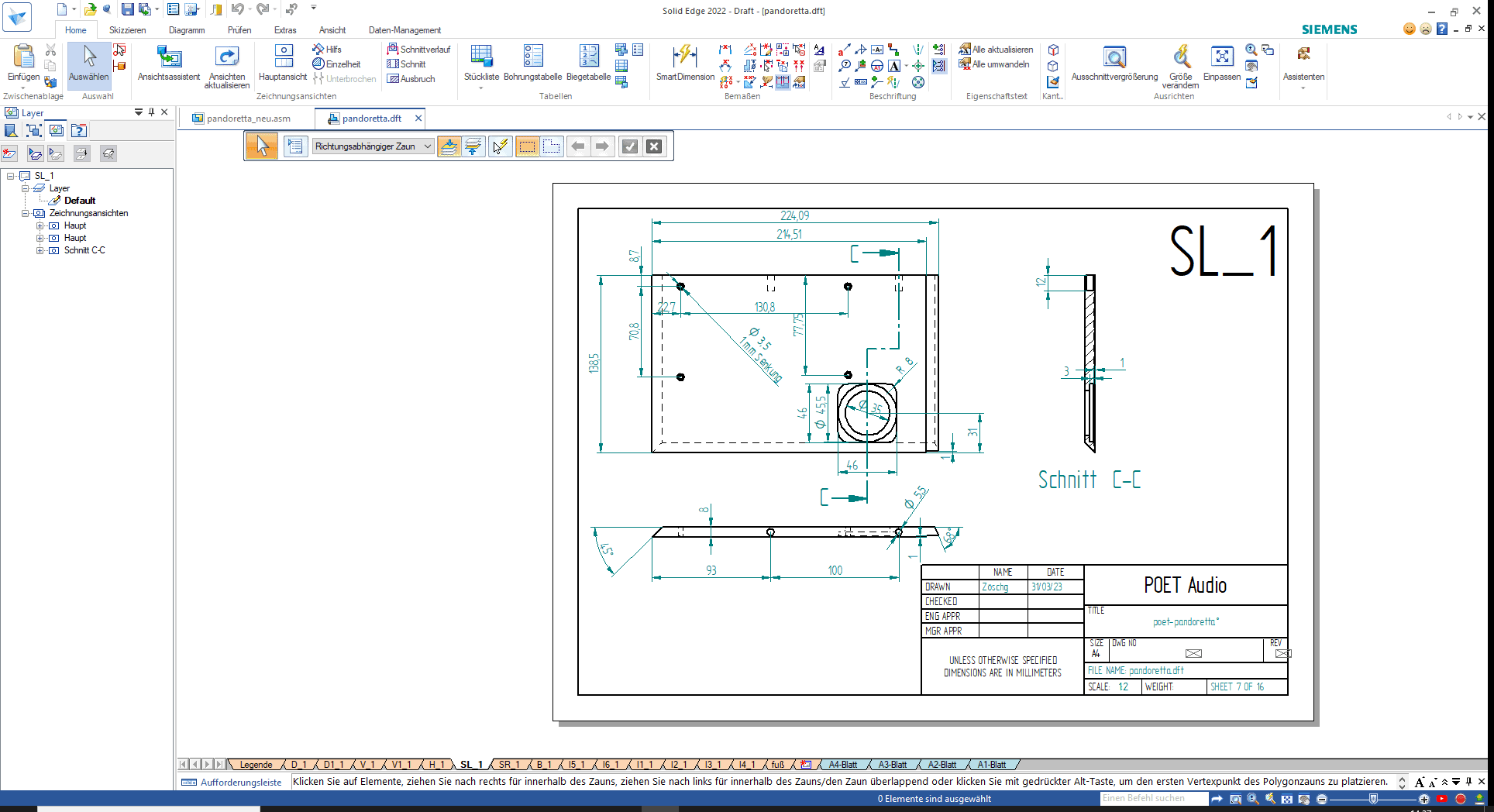Collapse the Zeichnungsansichten tree node
The height and width of the screenshot is (812, 1494).
pyautogui.click(x=25, y=213)
